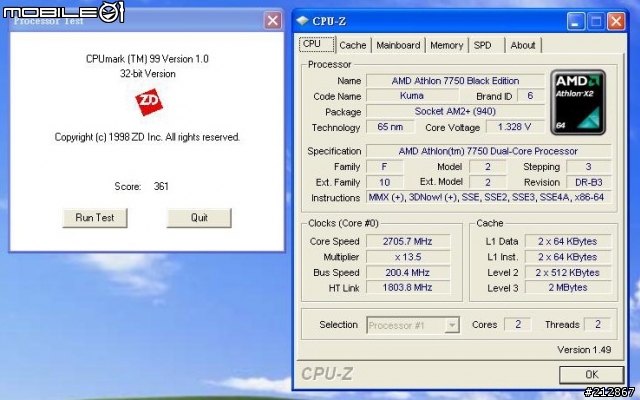Click the Version 1.49 text

tap(584, 350)
